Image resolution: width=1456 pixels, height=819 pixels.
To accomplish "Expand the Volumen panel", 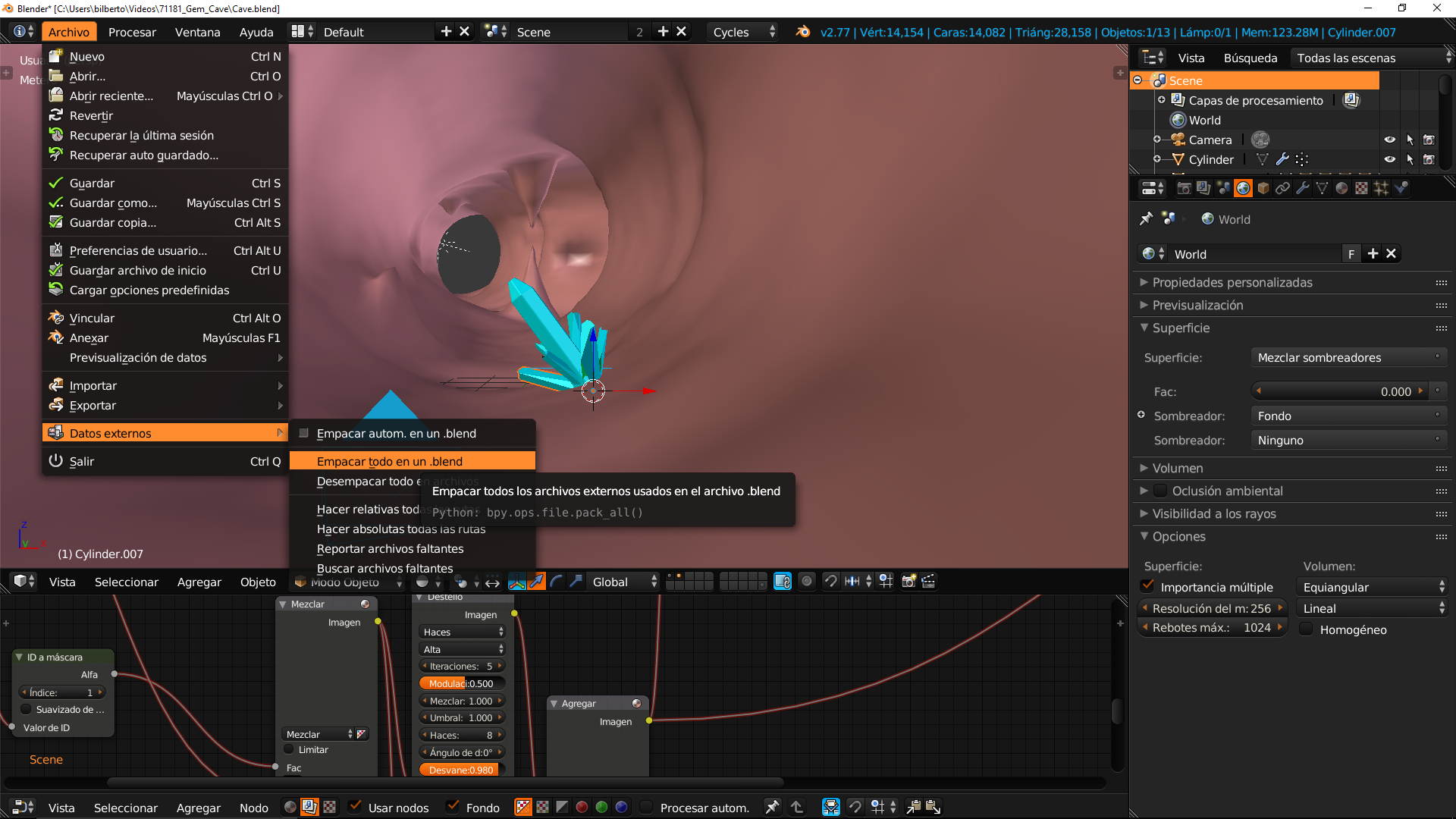I will 1177,469.
